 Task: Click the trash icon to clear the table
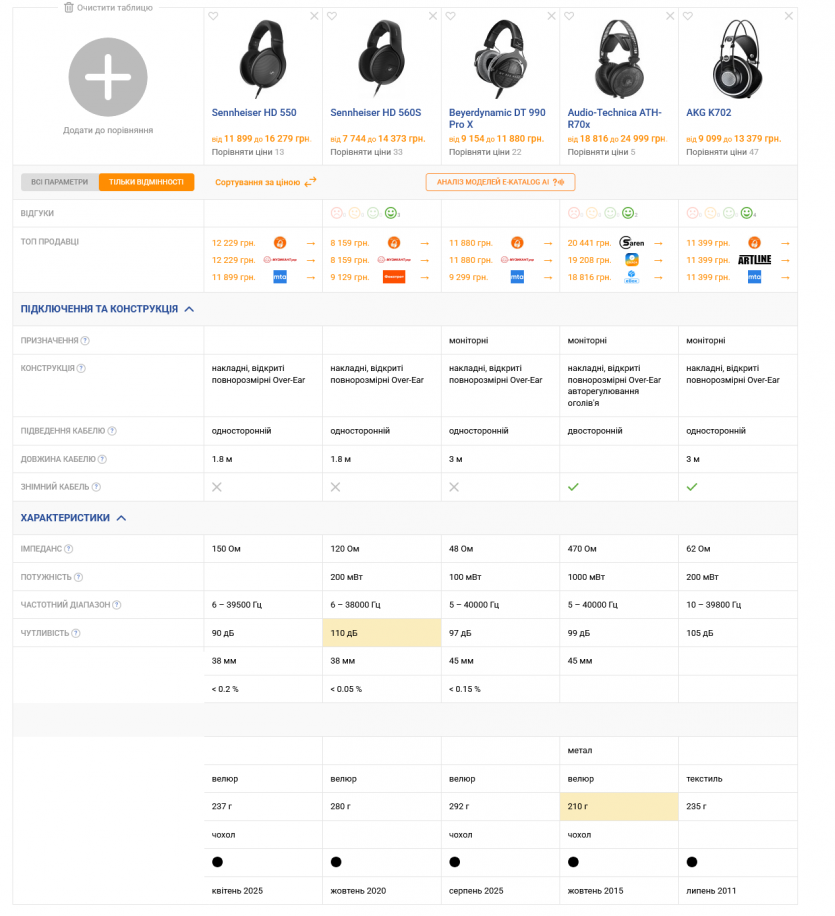[x=69, y=7]
